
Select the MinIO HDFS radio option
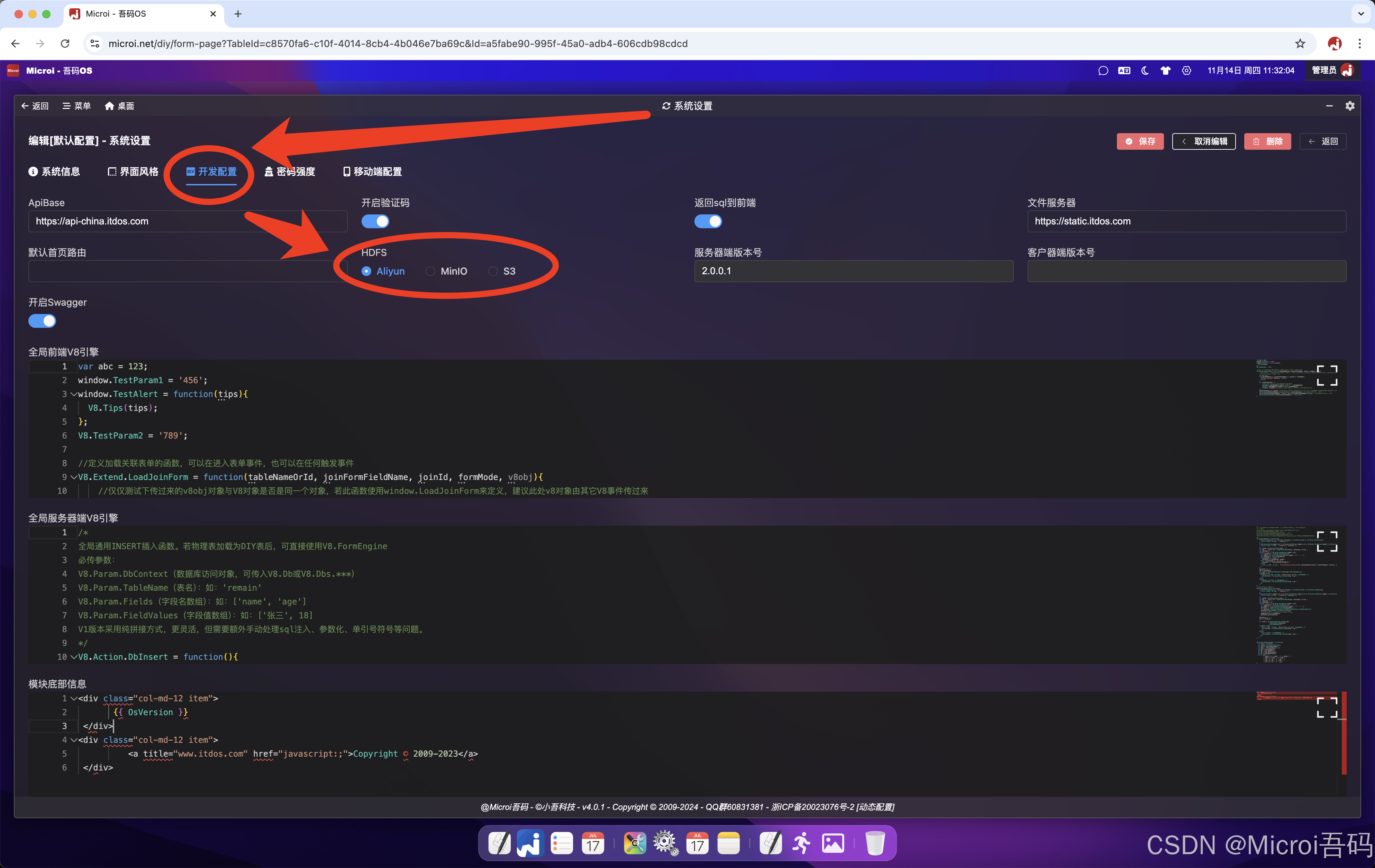click(447, 271)
